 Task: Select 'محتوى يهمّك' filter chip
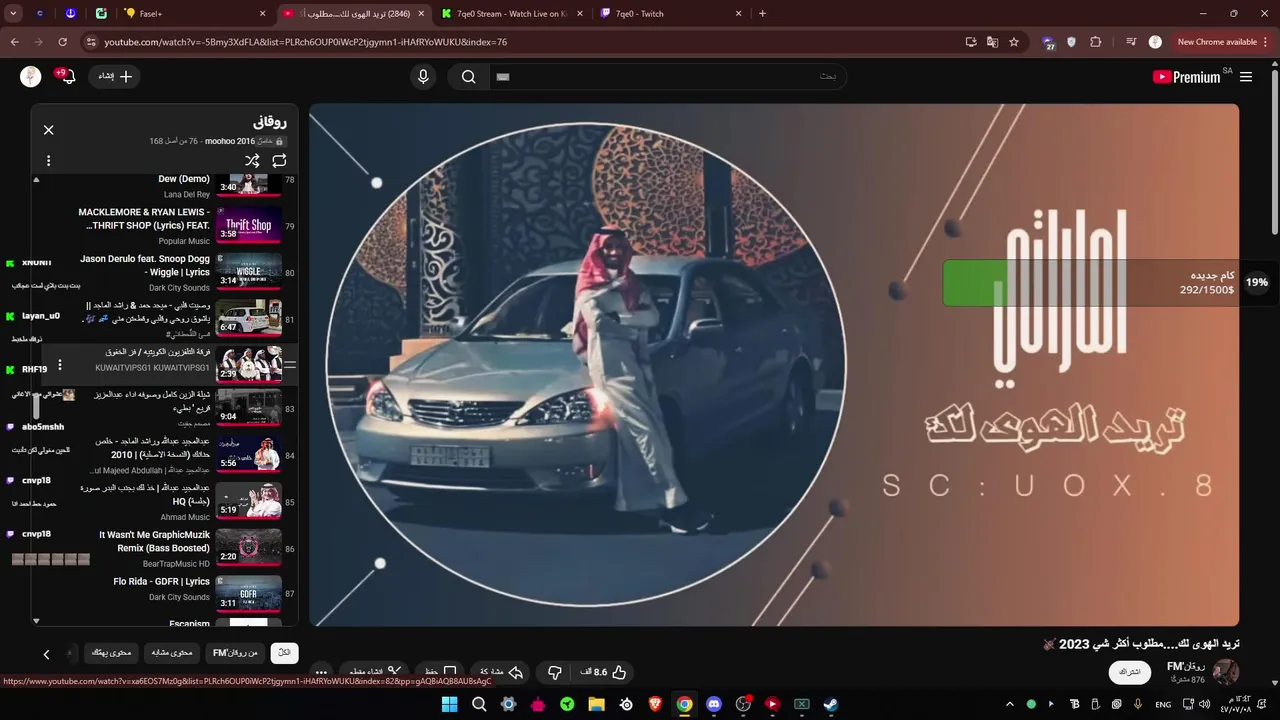click(111, 653)
